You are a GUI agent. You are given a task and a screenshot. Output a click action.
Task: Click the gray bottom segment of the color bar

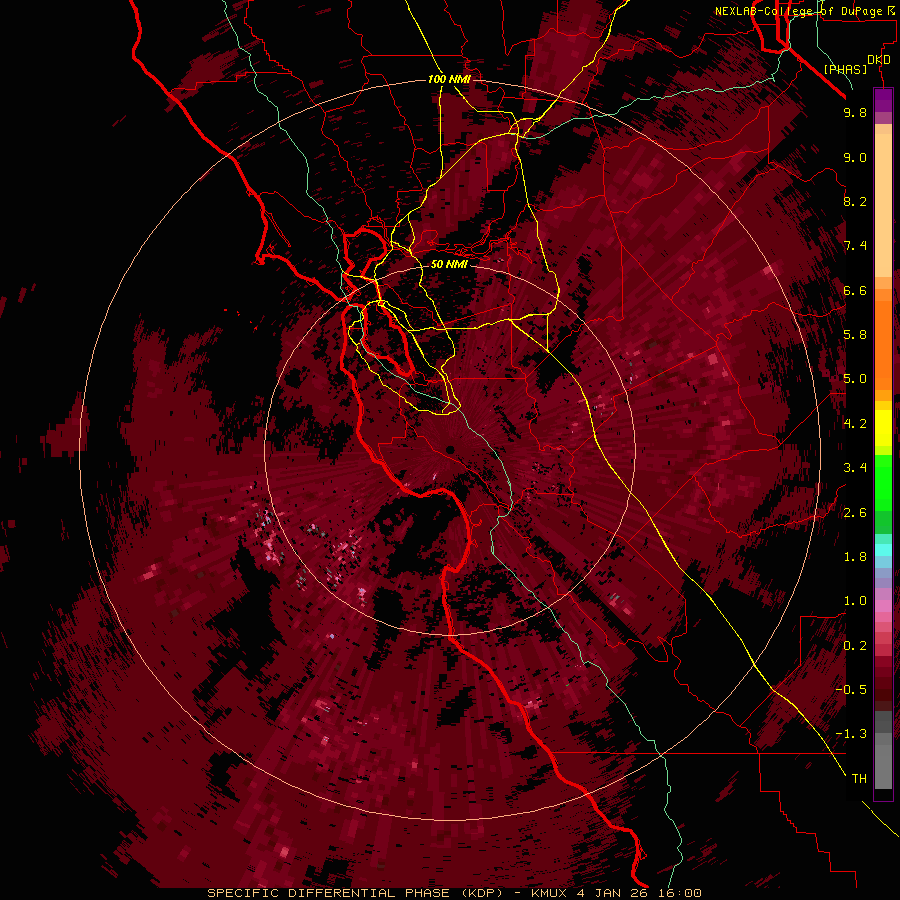click(883, 761)
